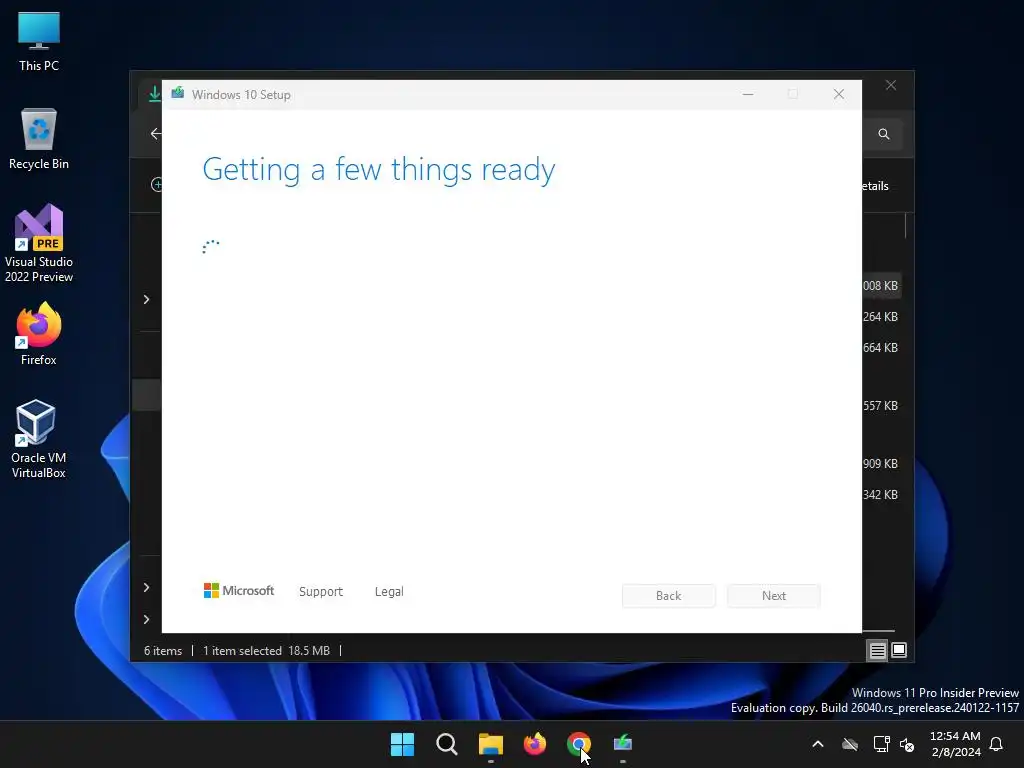Select file row sized 008 KB
Screen dimensions: 1024x768
(x=882, y=286)
